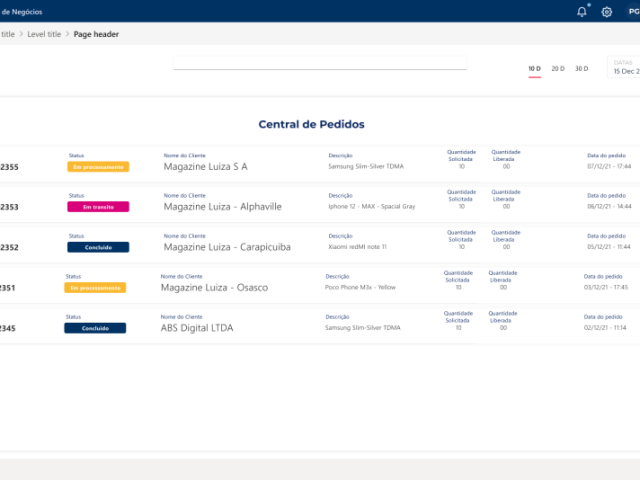Click Em processamento status for Magazine Luiza S A
640x480 pixels.
click(x=98, y=167)
